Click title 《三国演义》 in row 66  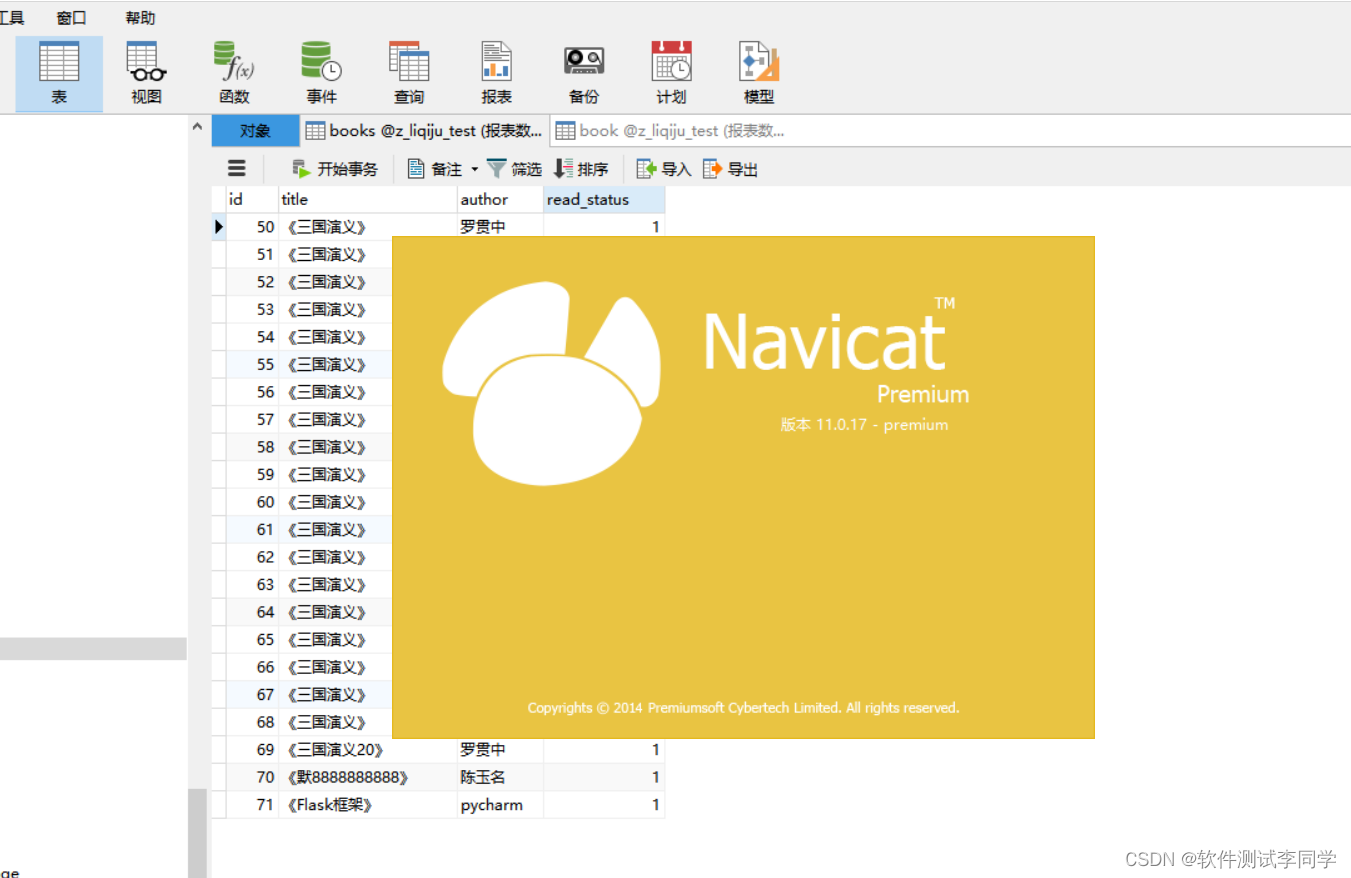[x=335, y=667]
